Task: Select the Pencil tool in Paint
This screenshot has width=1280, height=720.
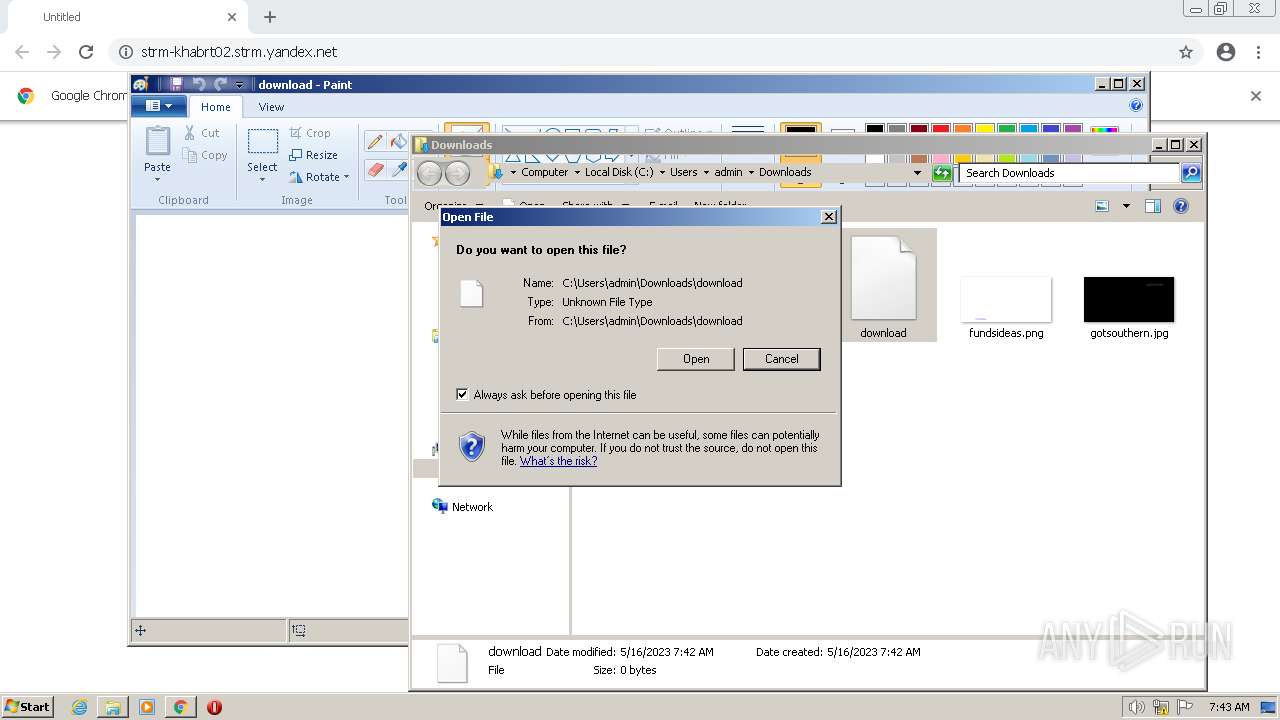Action: tap(374, 142)
